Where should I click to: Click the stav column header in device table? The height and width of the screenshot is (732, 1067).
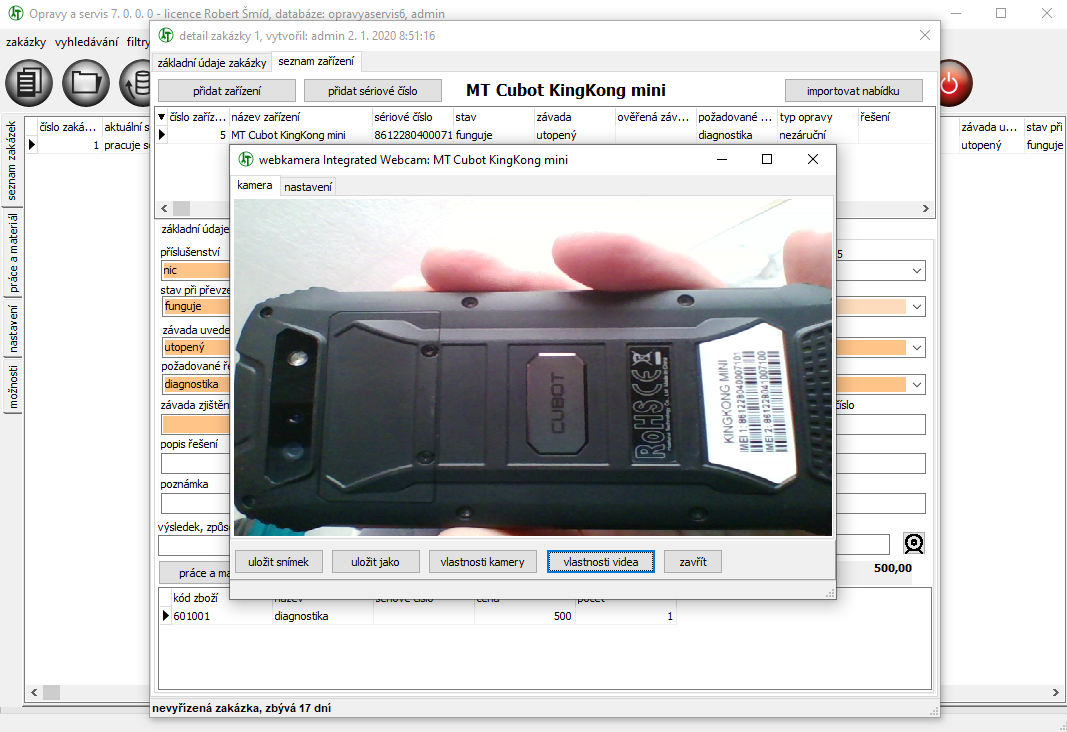(494, 117)
